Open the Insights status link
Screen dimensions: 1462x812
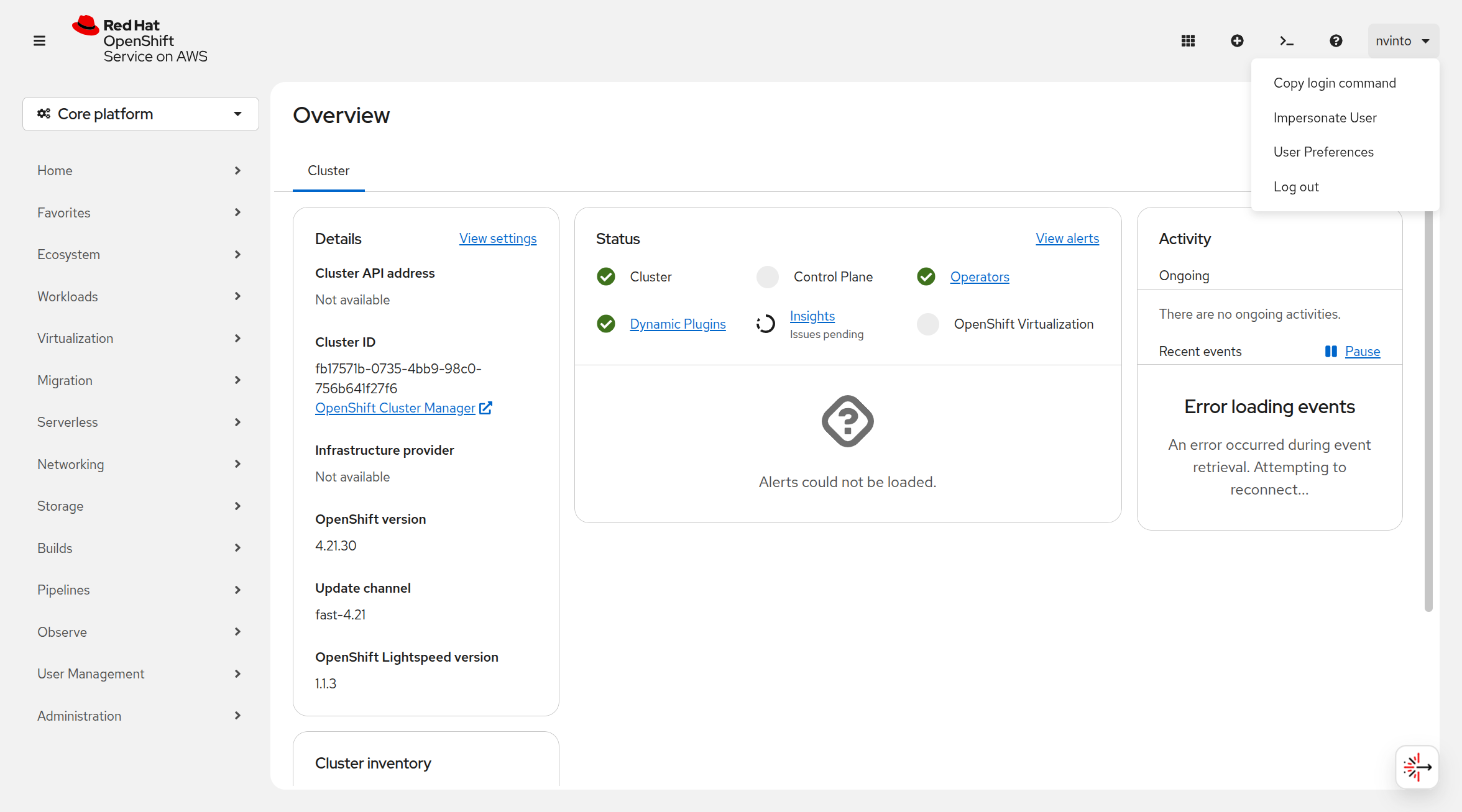(812, 316)
